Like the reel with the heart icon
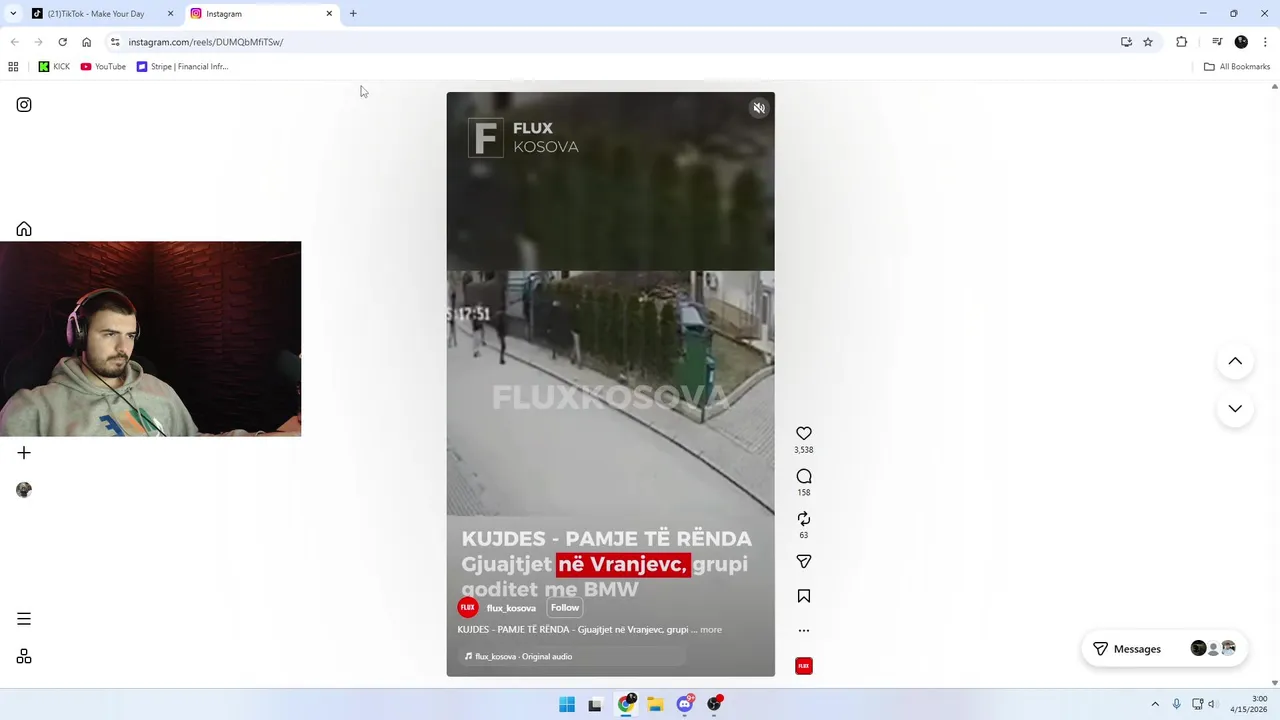Image resolution: width=1280 pixels, height=720 pixels. [x=803, y=433]
